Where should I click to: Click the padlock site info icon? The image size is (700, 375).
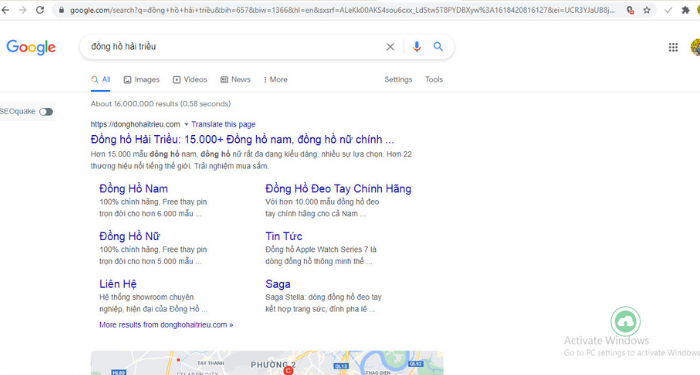point(62,10)
